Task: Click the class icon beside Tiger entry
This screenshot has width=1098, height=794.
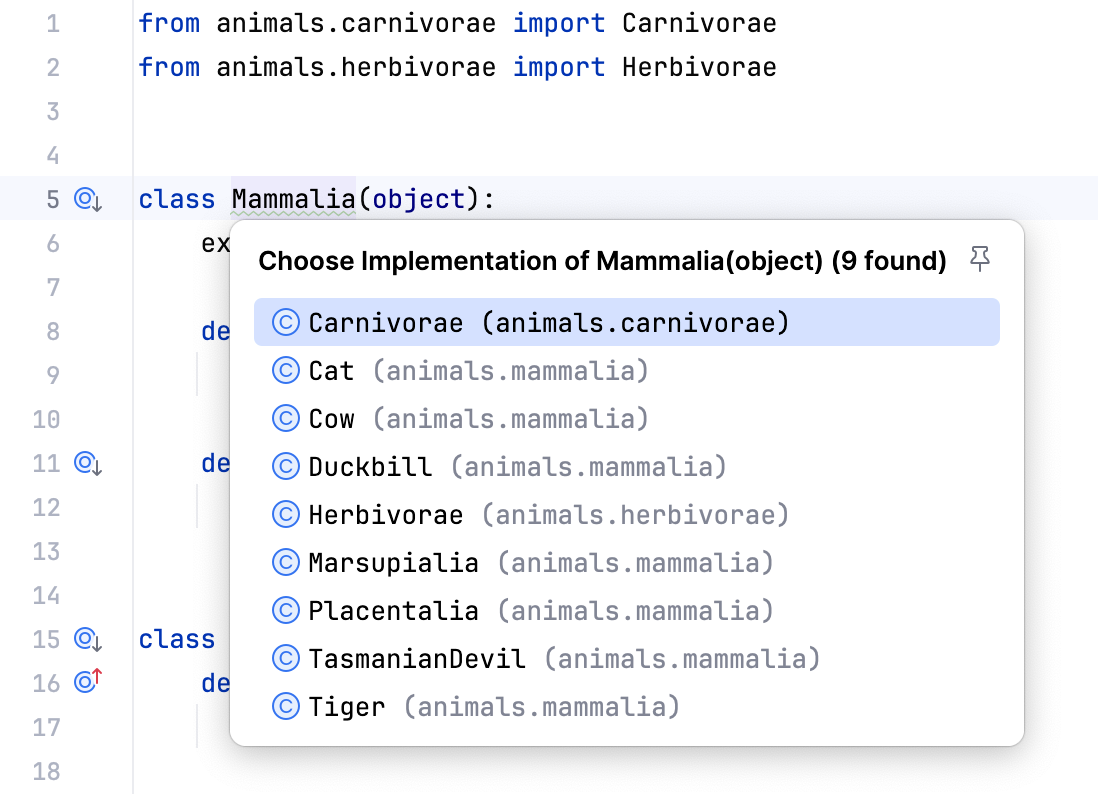Action: pos(284,706)
